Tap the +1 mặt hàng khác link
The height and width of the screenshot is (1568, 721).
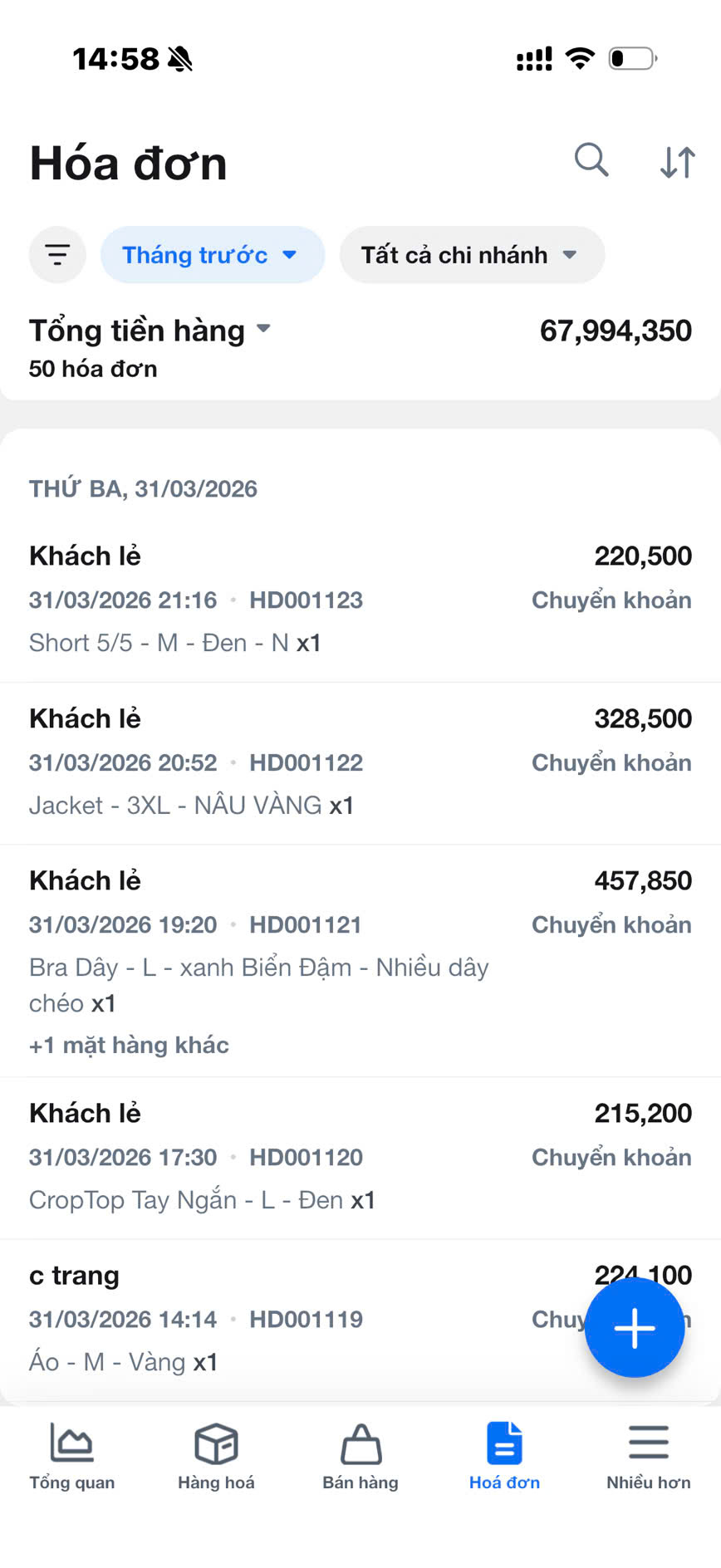click(129, 1045)
